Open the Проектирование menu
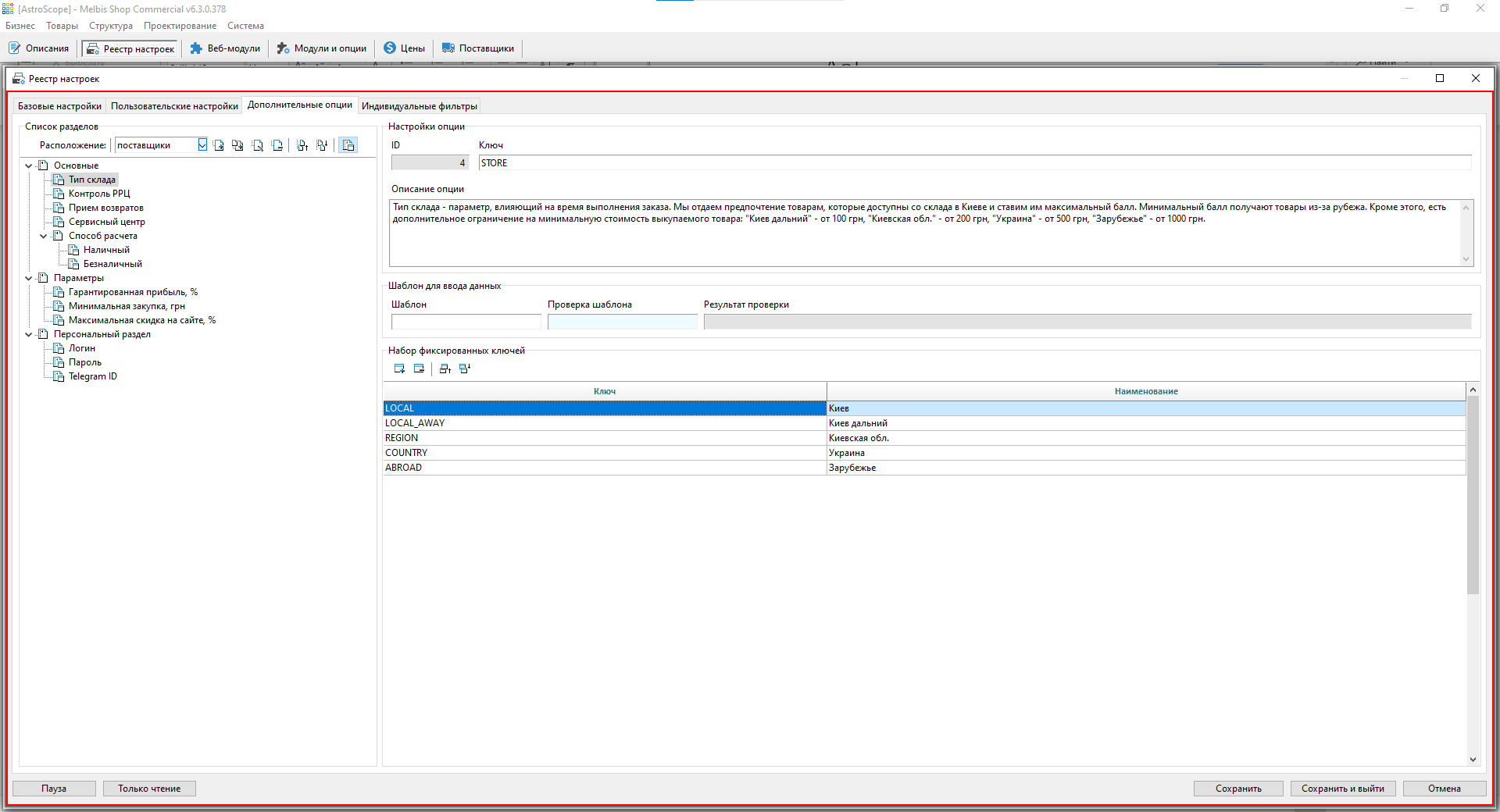The height and width of the screenshot is (812, 1500). [180, 26]
